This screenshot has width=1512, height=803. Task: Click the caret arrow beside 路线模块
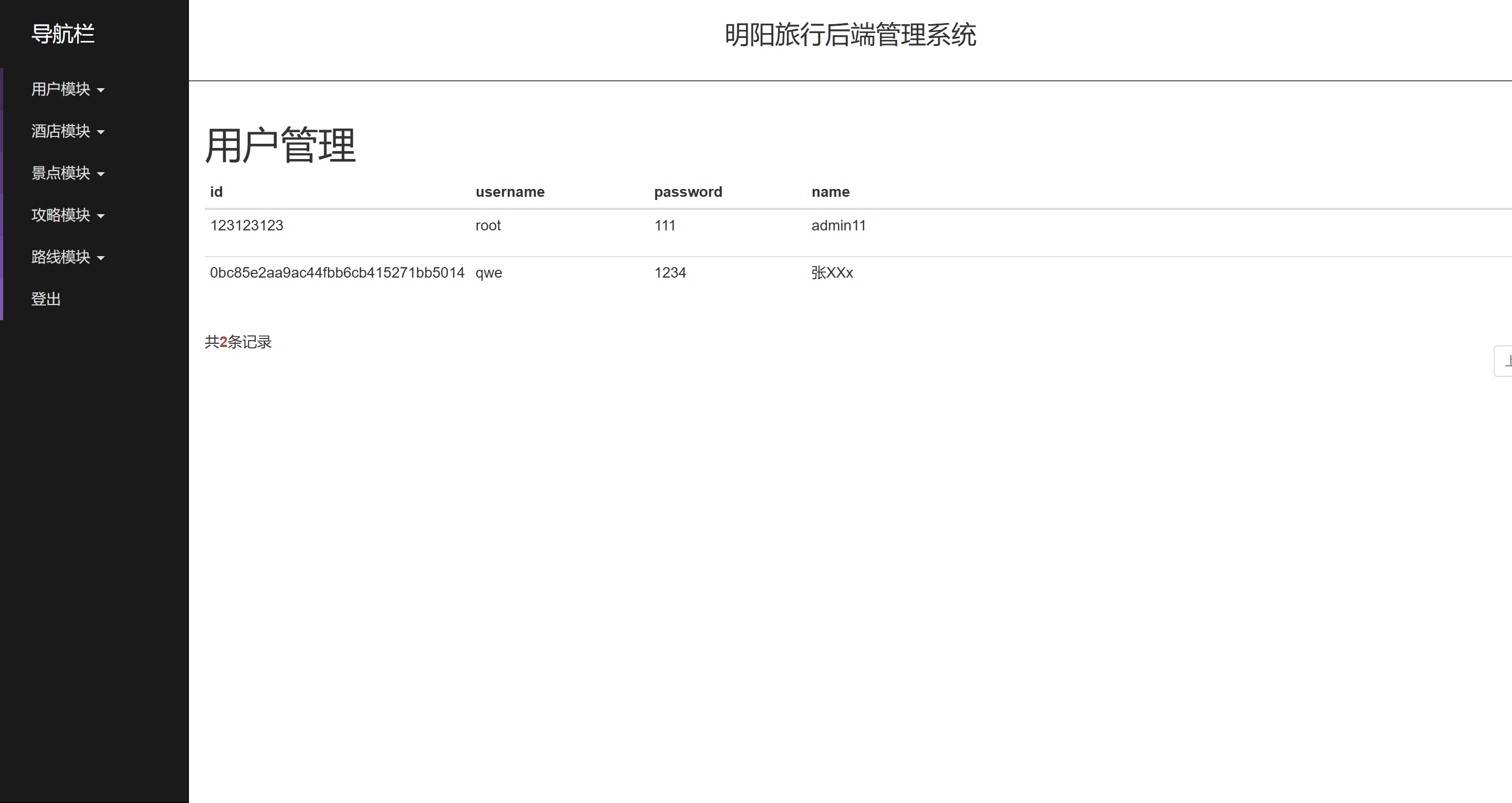100,258
